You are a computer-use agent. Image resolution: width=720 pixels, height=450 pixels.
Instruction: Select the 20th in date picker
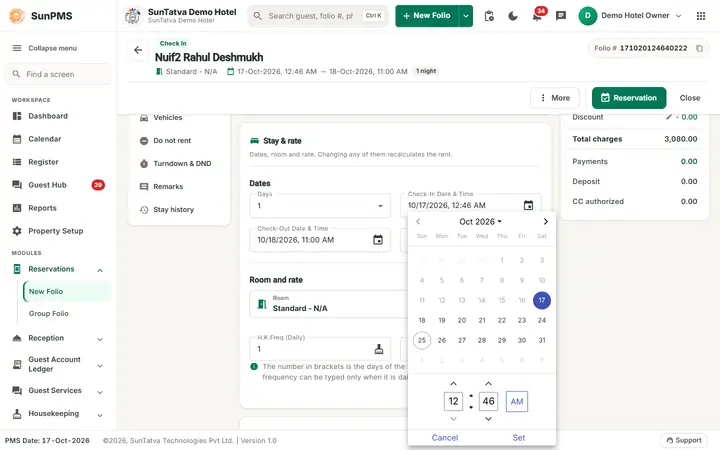462,321
